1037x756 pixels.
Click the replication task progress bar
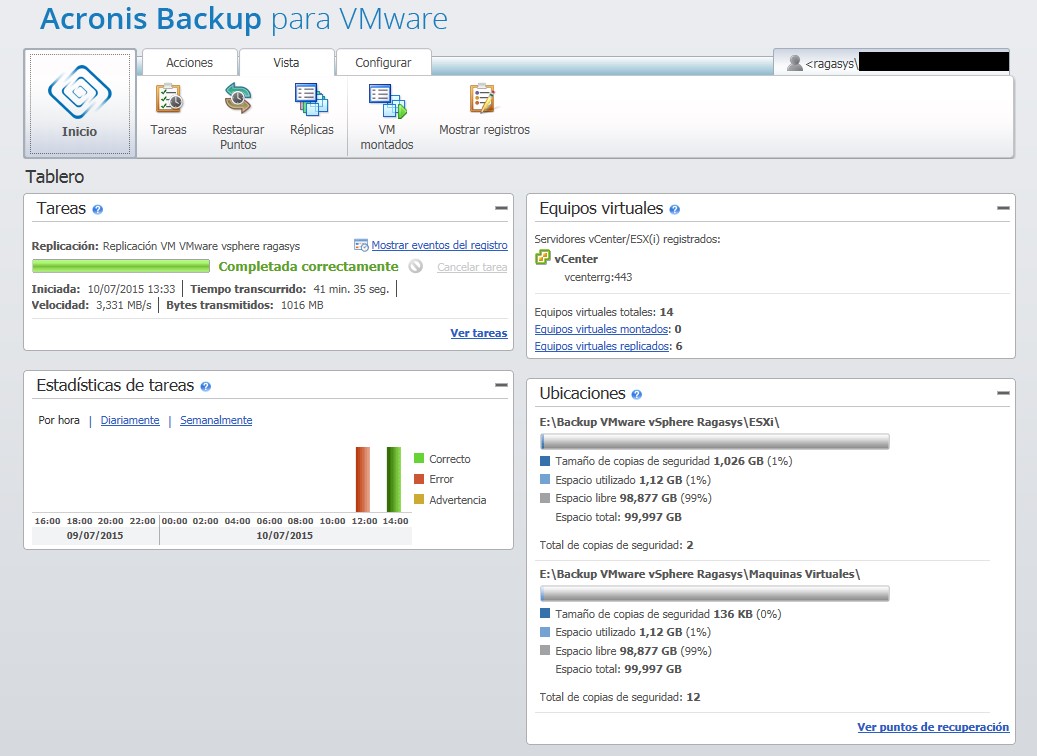[x=121, y=267]
